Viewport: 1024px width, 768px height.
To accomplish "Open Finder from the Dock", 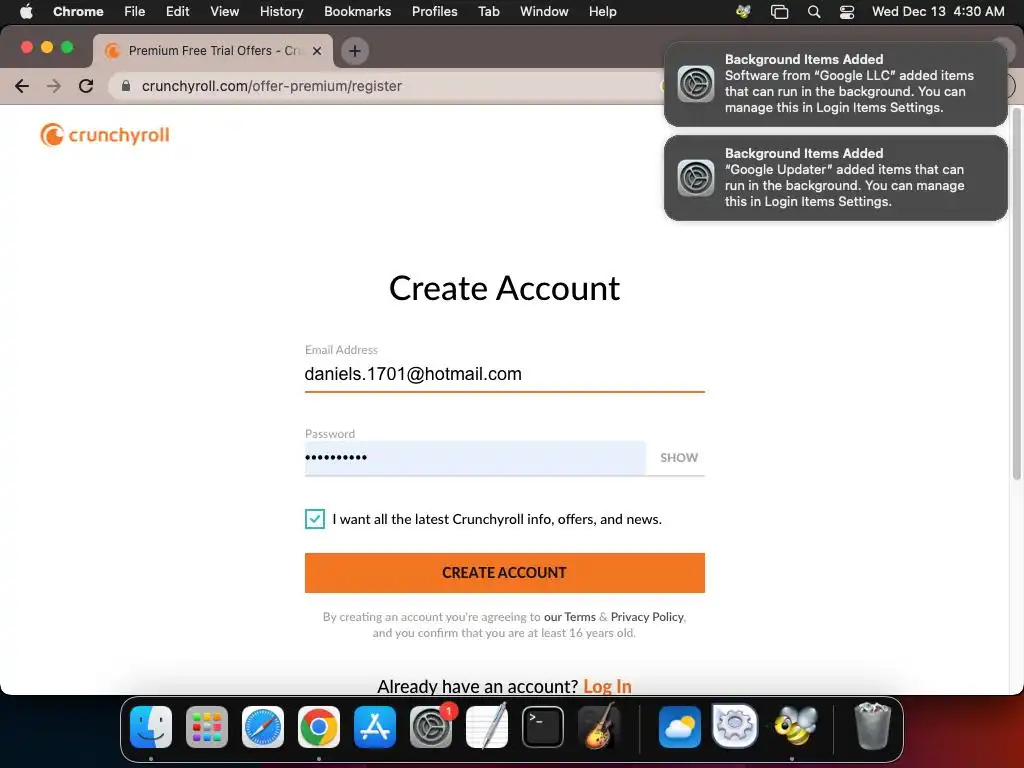I will click(151, 727).
